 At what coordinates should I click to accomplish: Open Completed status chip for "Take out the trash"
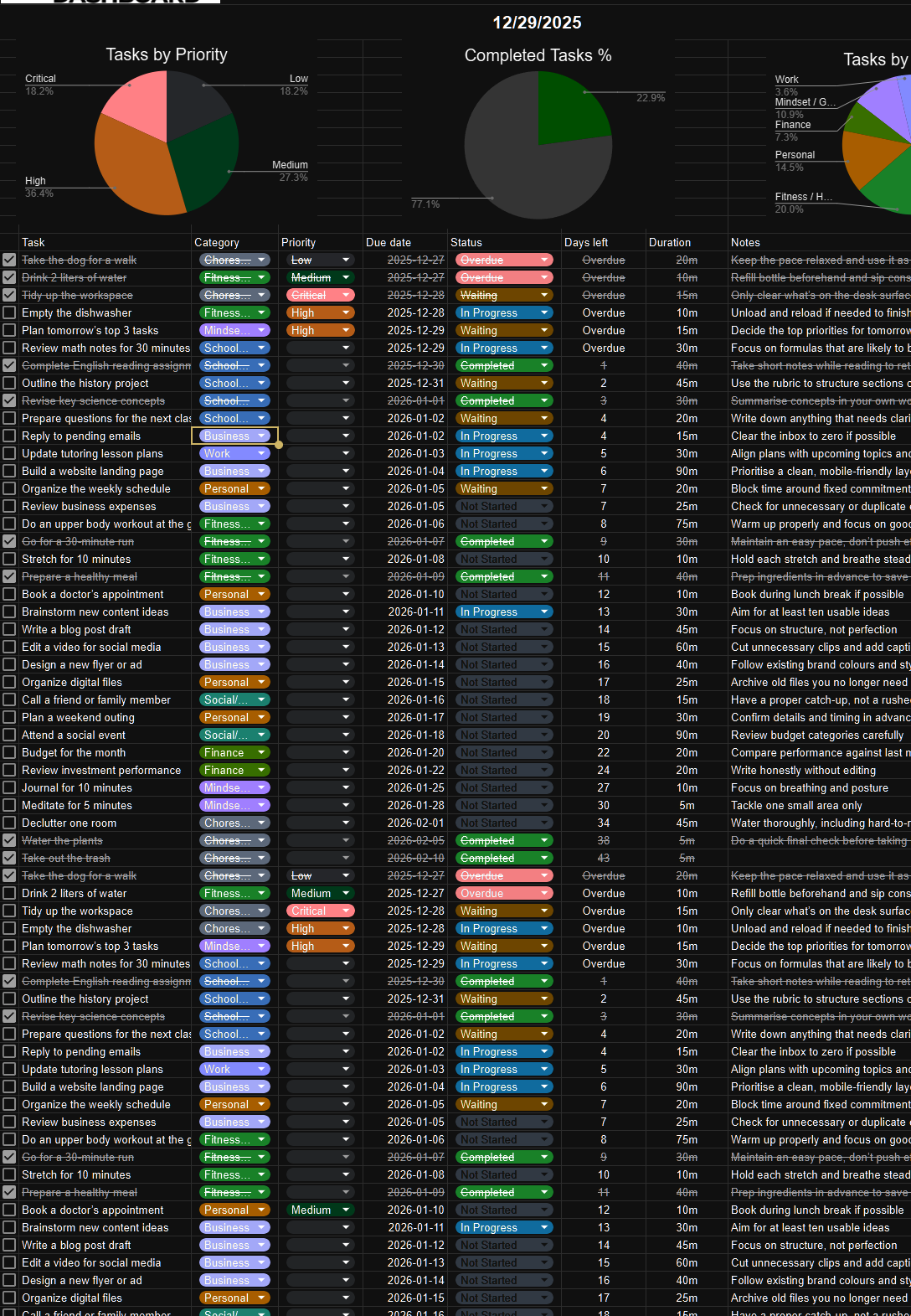coord(504,858)
